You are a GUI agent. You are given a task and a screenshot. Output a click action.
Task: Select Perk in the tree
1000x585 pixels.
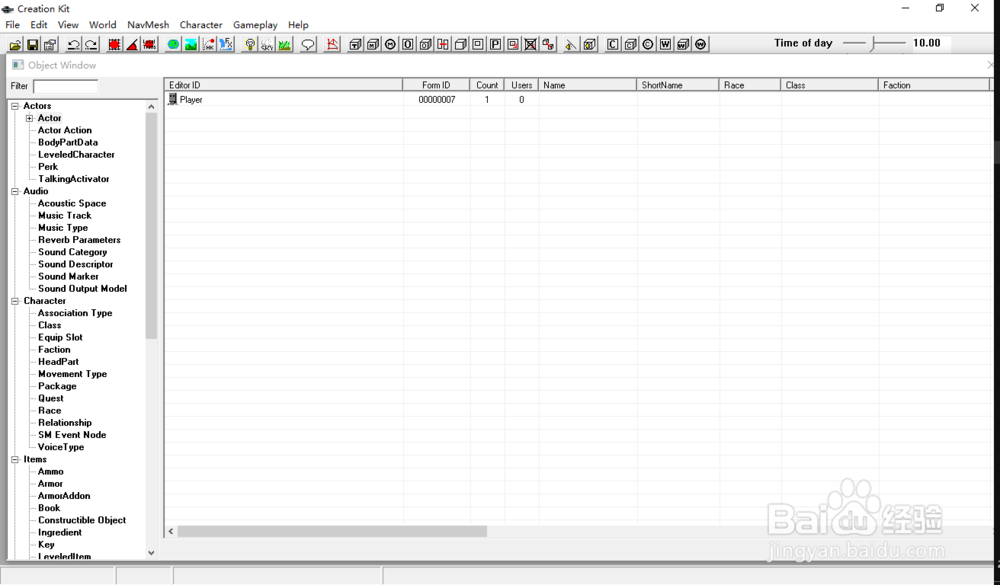pos(48,167)
